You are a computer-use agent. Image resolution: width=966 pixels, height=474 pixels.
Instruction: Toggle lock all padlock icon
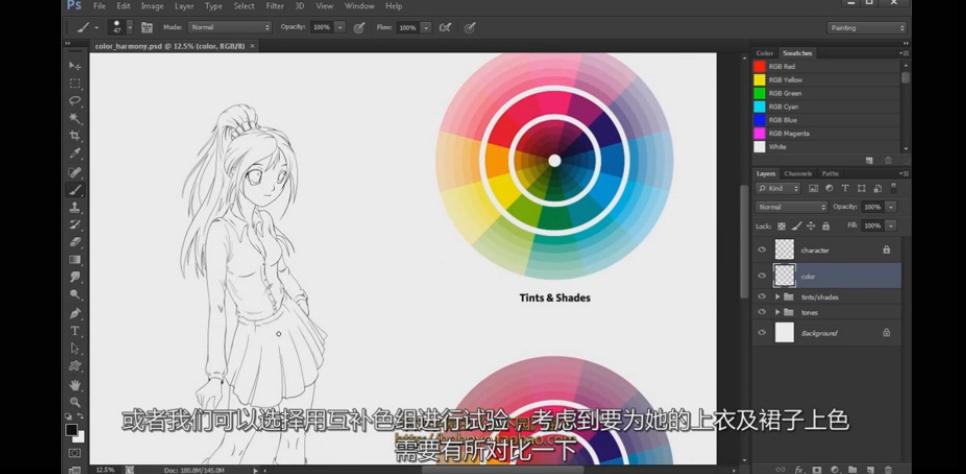[826, 226]
